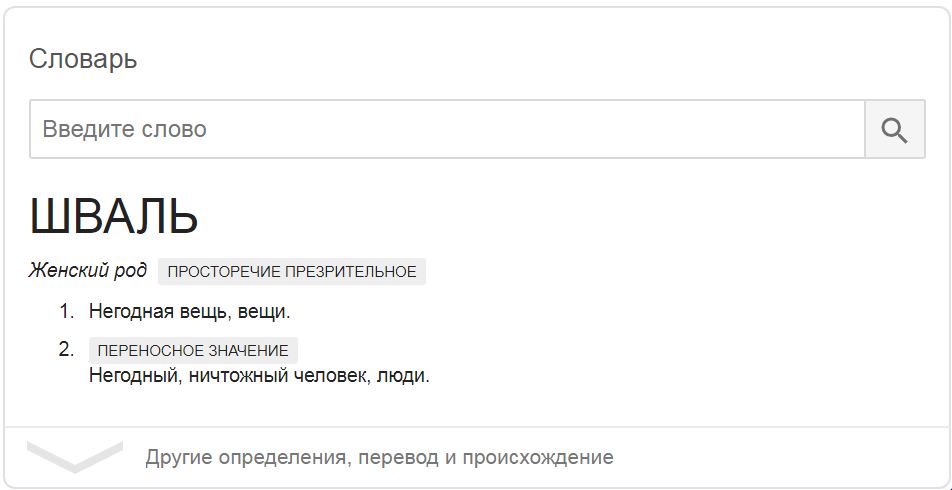Open 'Другие определения, перевод и происхождение'

point(379,457)
